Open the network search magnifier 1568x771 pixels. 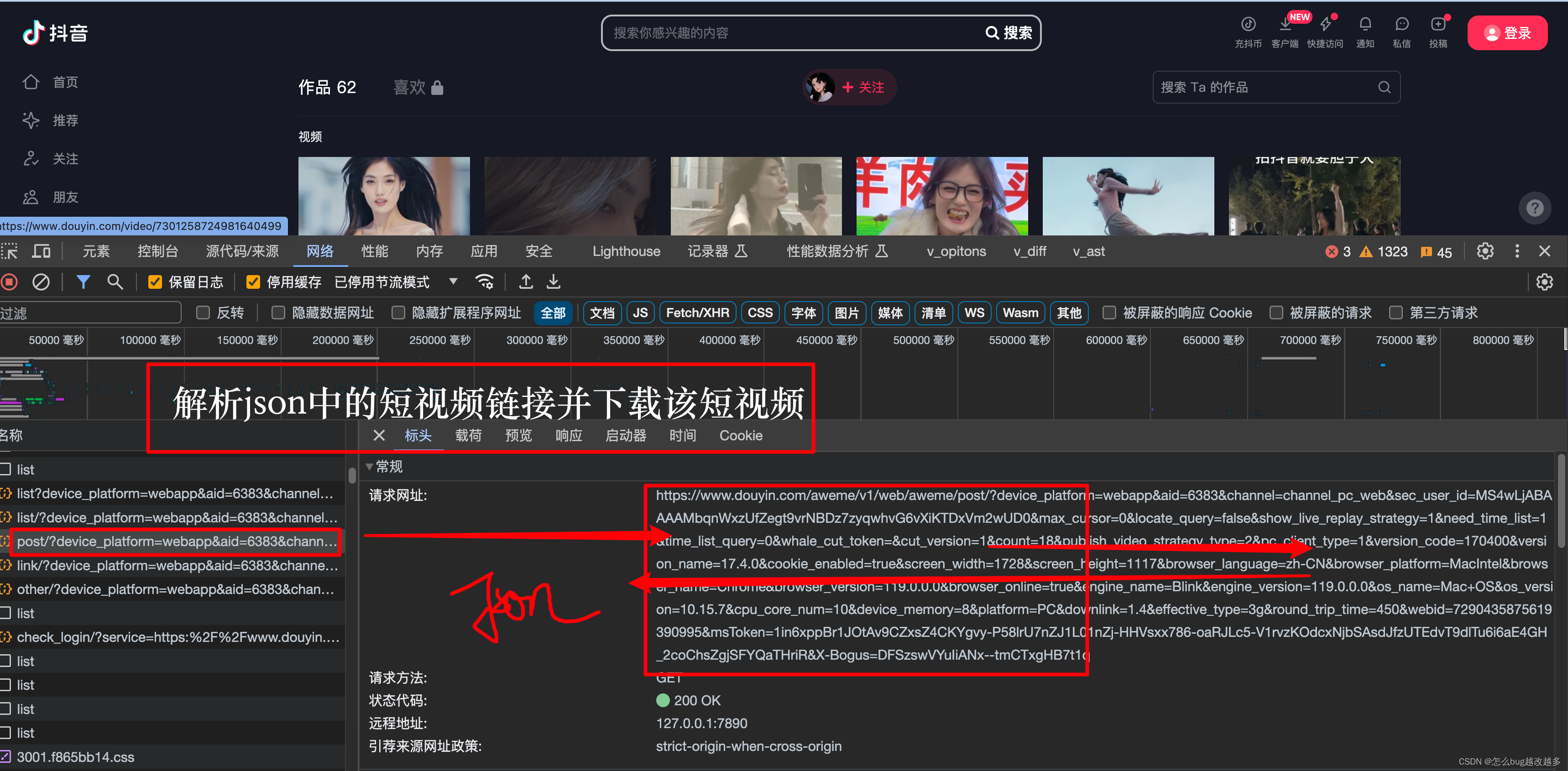(x=115, y=282)
